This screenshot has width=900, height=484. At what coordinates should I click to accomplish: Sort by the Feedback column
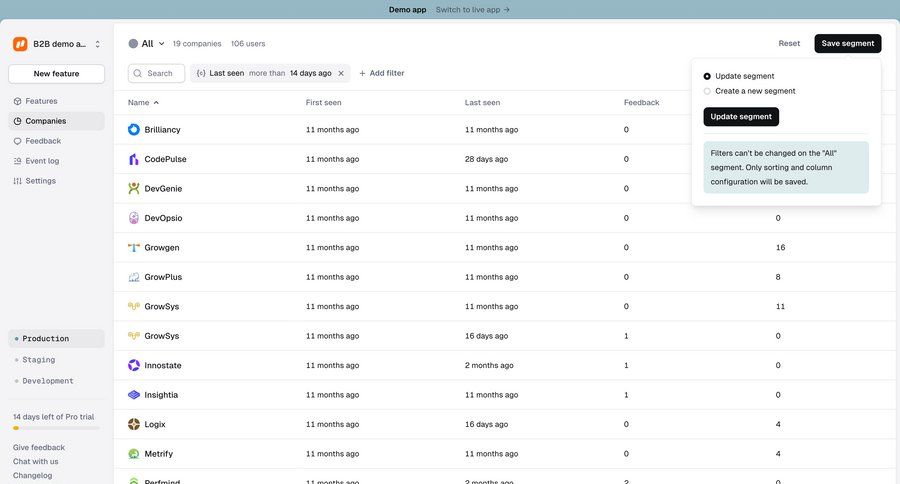[641, 103]
